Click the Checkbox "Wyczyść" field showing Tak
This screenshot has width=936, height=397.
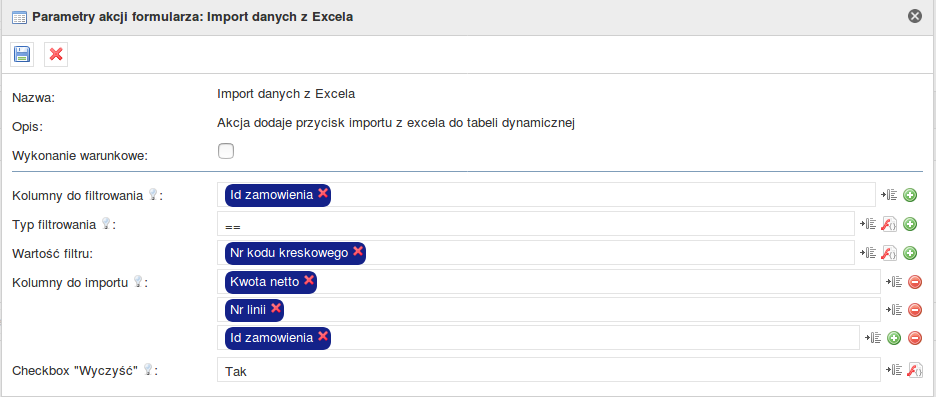click(549, 370)
